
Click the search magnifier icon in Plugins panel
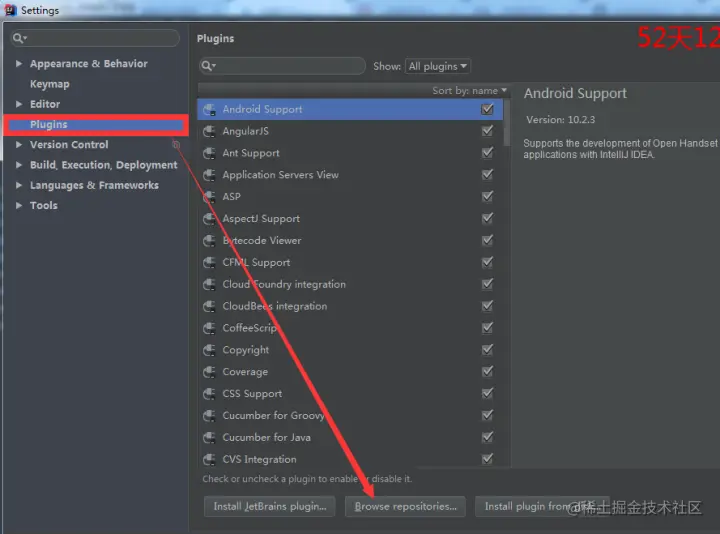208,66
